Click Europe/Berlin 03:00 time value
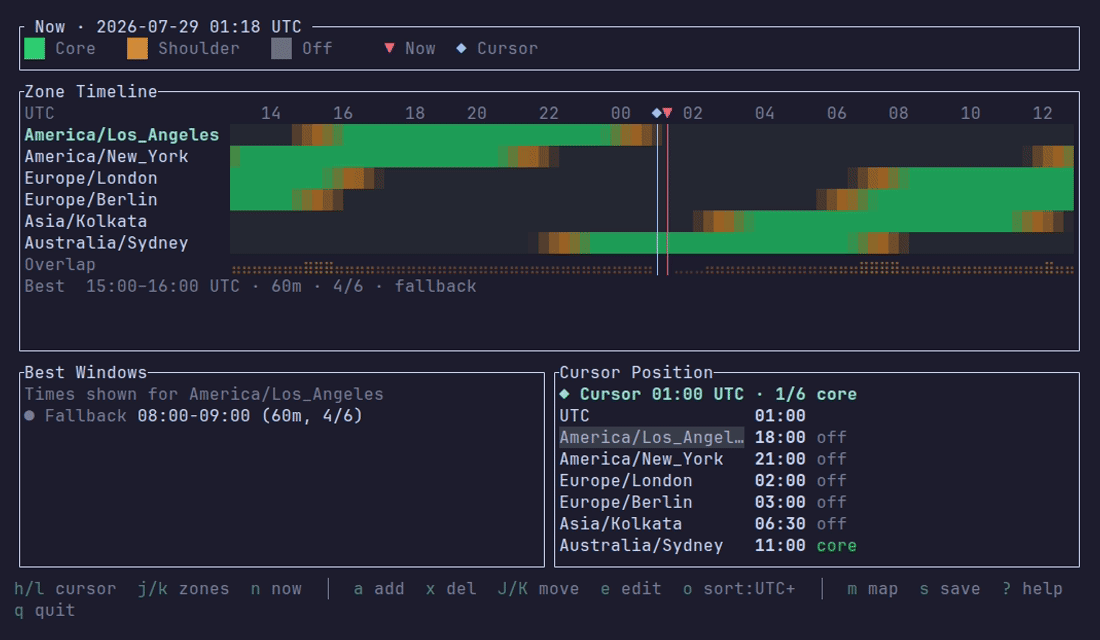The width and height of the screenshot is (1100, 640). coord(780,502)
